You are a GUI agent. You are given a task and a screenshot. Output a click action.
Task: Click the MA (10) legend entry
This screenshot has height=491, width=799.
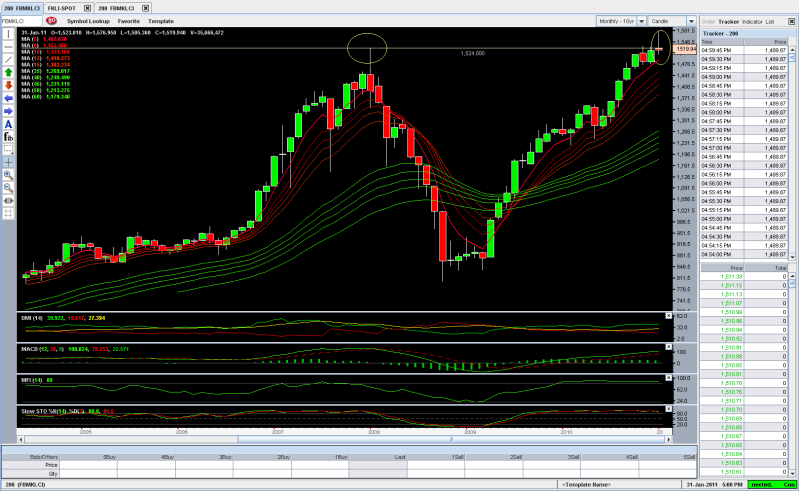pos(46,52)
